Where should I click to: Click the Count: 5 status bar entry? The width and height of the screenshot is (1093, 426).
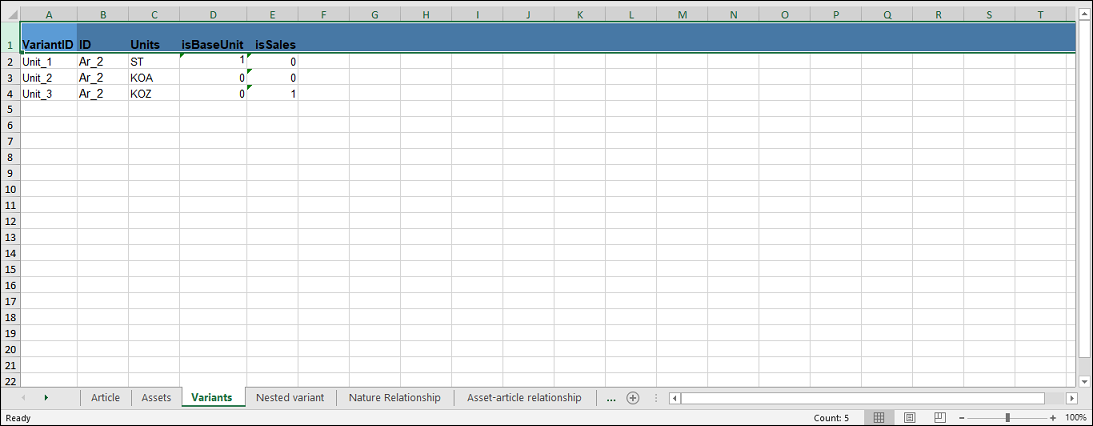click(831, 418)
